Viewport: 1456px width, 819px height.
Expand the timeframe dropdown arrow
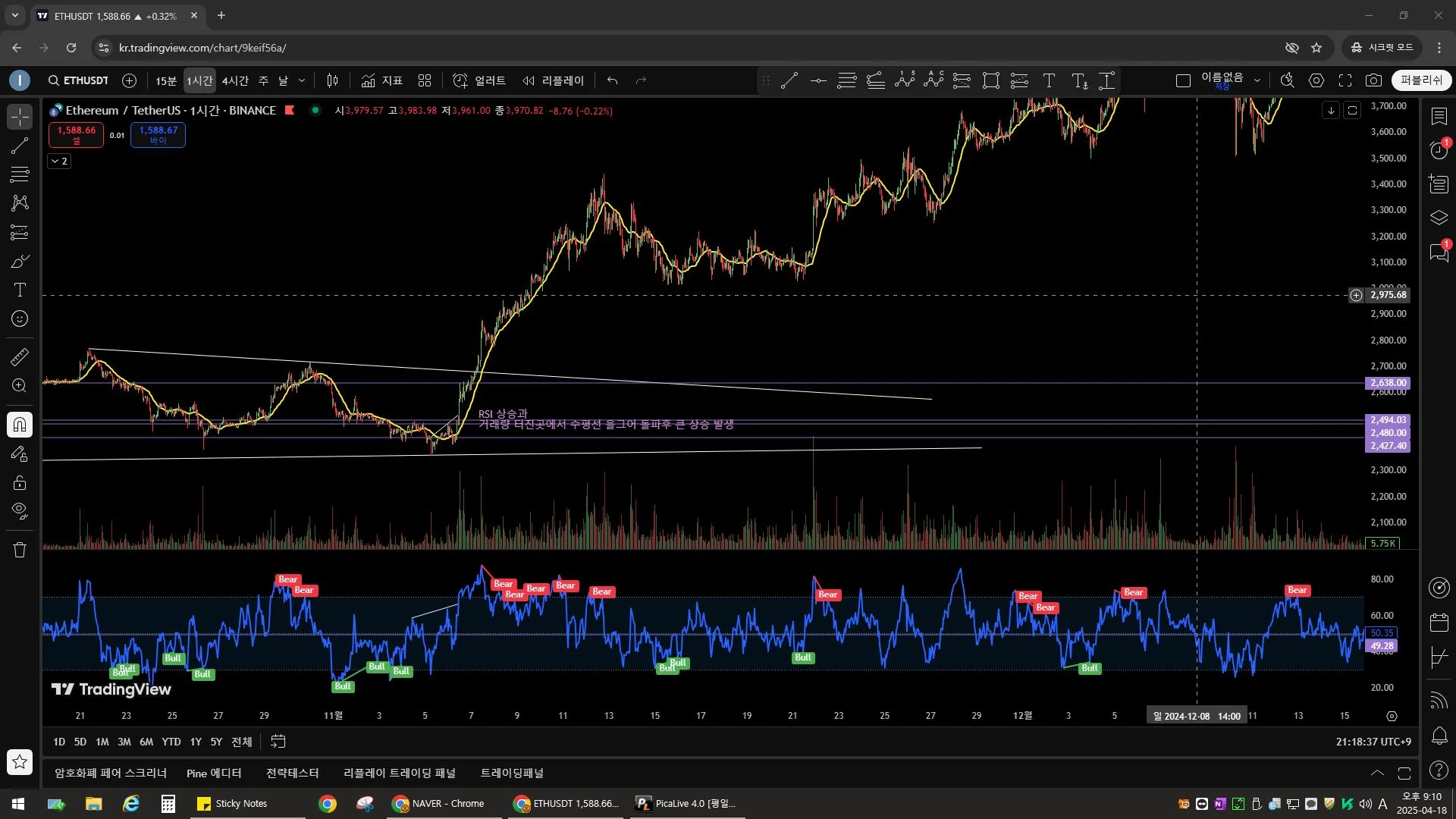[302, 80]
